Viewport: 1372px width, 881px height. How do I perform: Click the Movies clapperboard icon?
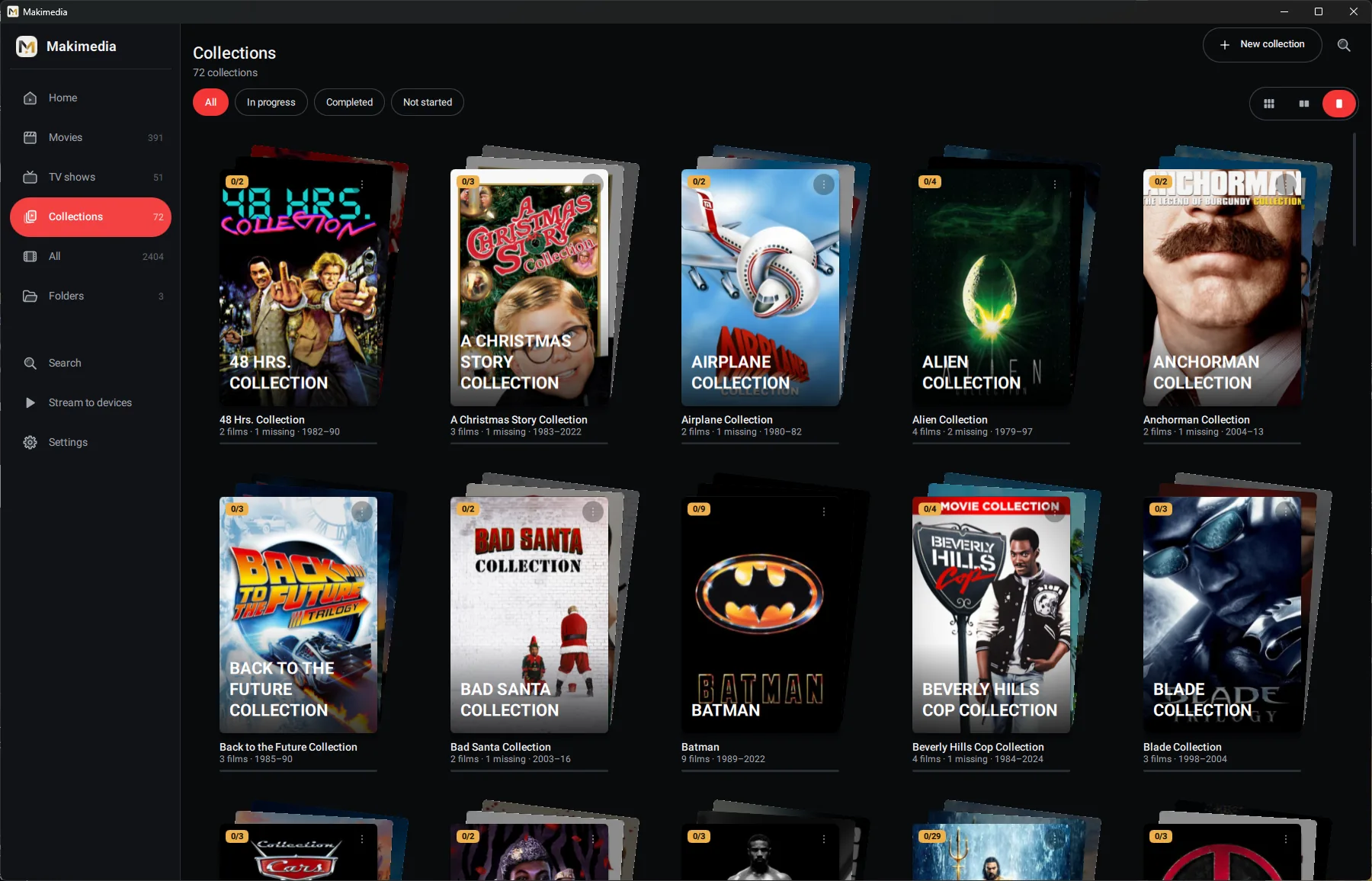[30, 137]
